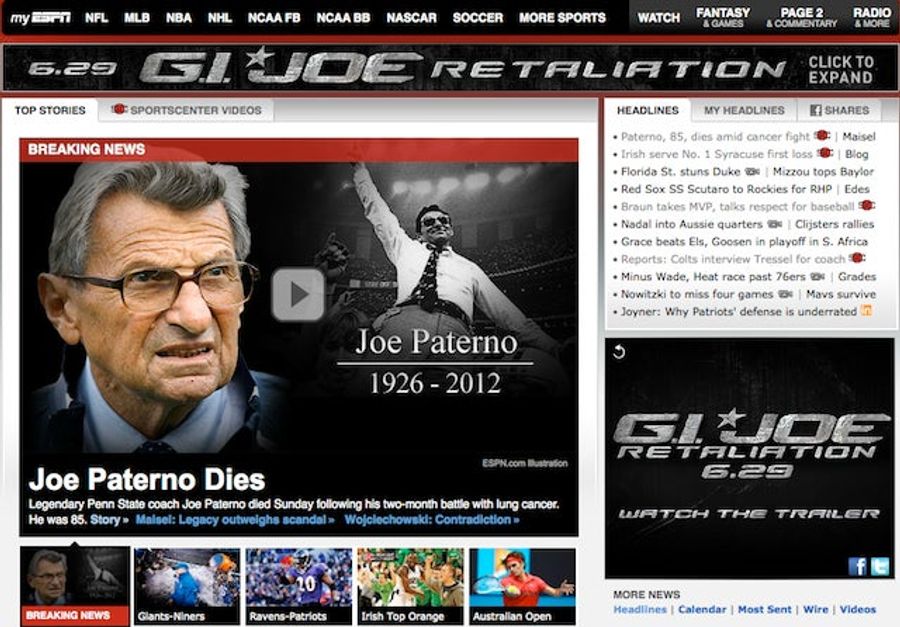This screenshot has width=900, height=627.
Task: Open Wojciechowski: Contradiction link
Action: pyautogui.click(x=432, y=520)
